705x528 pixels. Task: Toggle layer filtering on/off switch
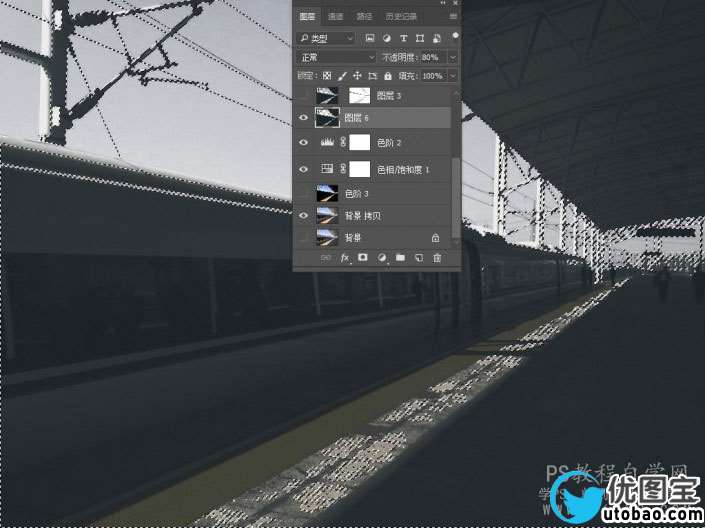tap(455, 36)
